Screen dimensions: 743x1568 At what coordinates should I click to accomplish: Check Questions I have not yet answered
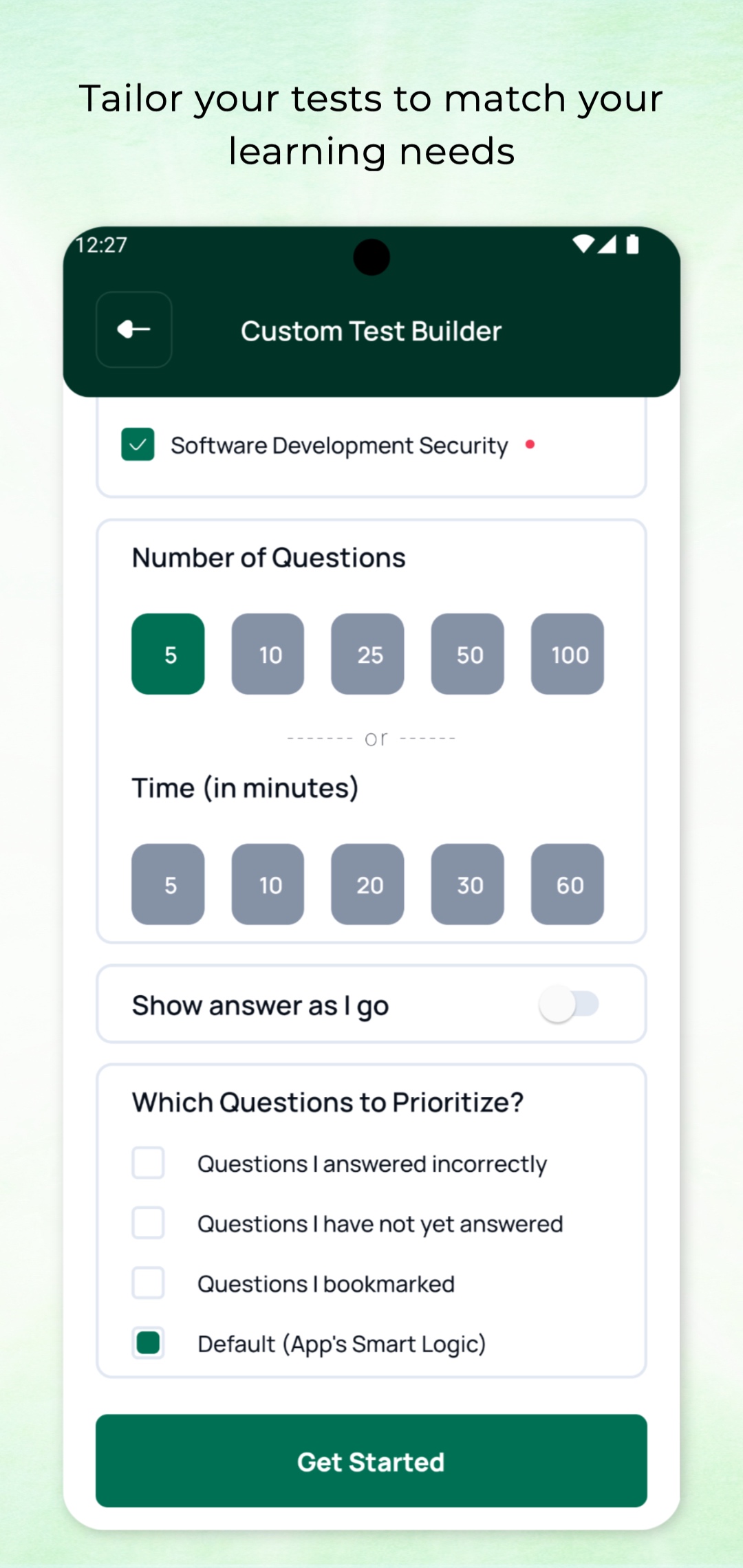(148, 1223)
